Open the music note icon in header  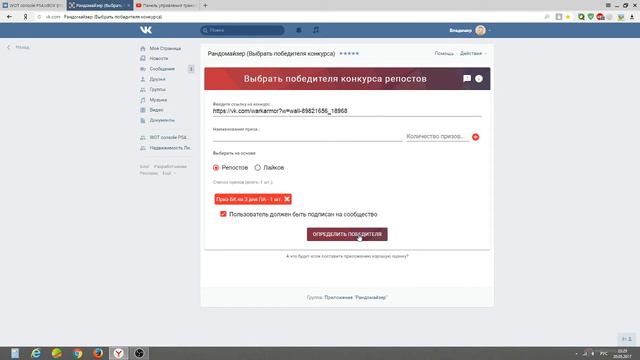[316, 30]
